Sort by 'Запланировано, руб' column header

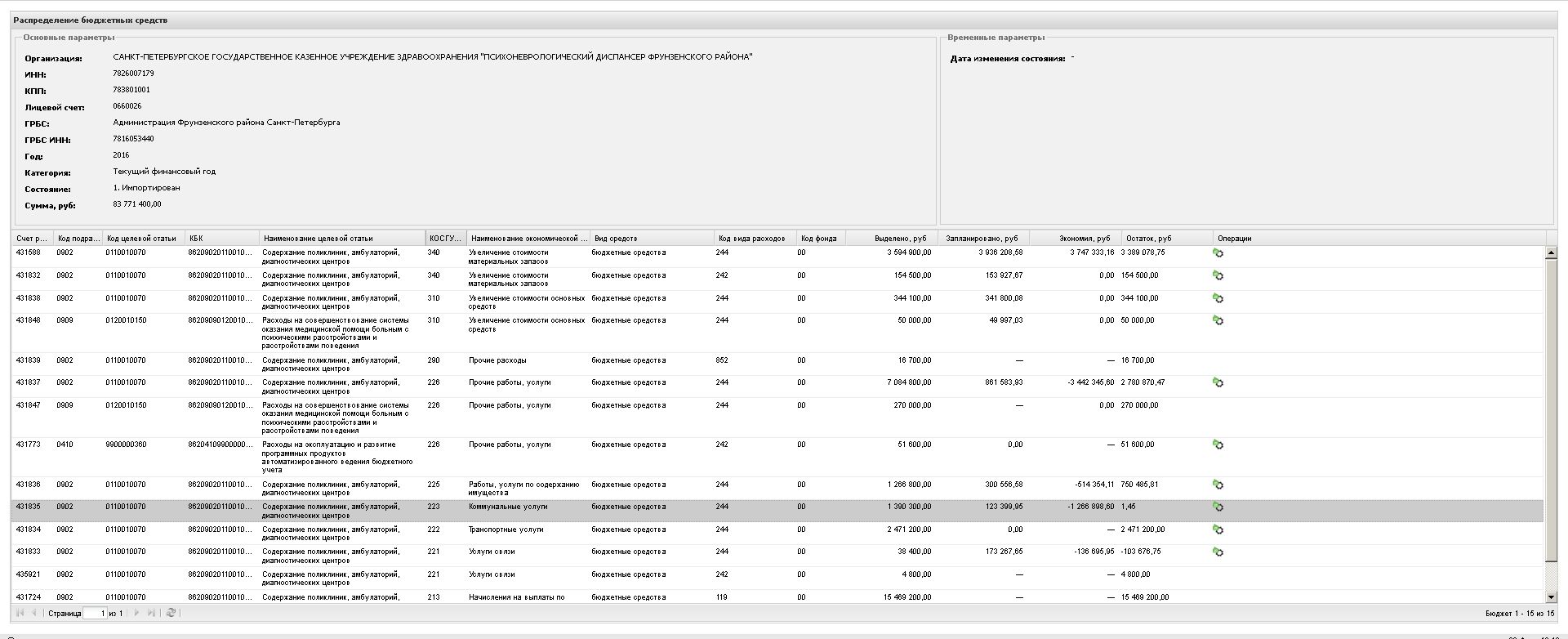983,239
